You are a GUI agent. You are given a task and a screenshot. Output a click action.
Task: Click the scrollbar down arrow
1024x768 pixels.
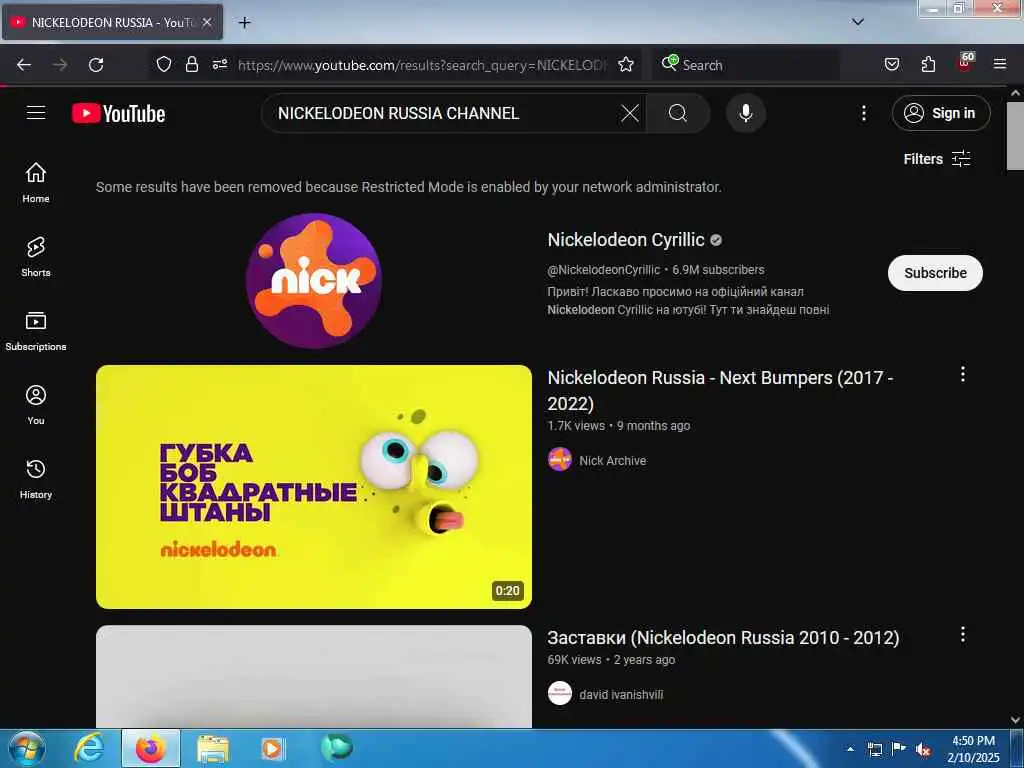pos(1015,720)
